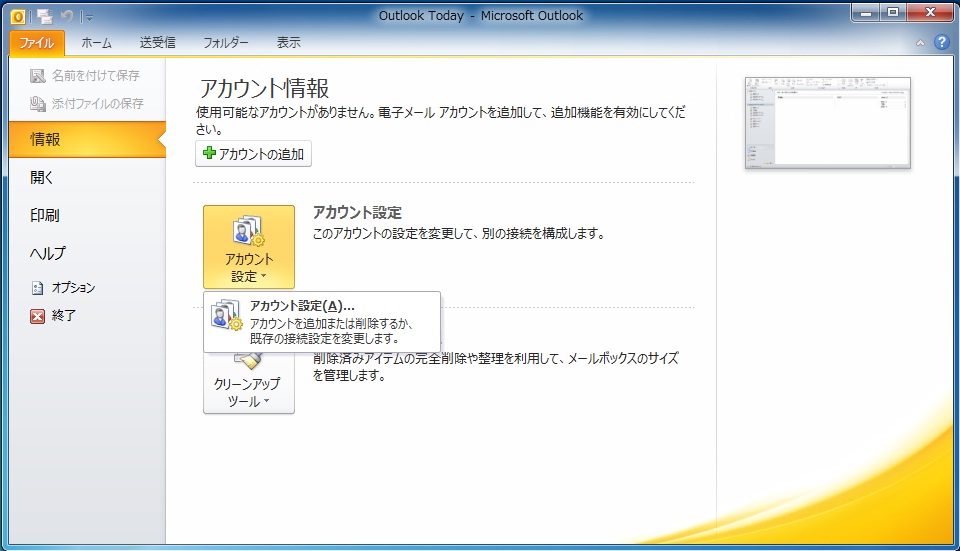Image resolution: width=960 pixels, height=551 pixels.
Task: Select ヘルプ in the Backstage sidebar
Action: tap(88, 253)
